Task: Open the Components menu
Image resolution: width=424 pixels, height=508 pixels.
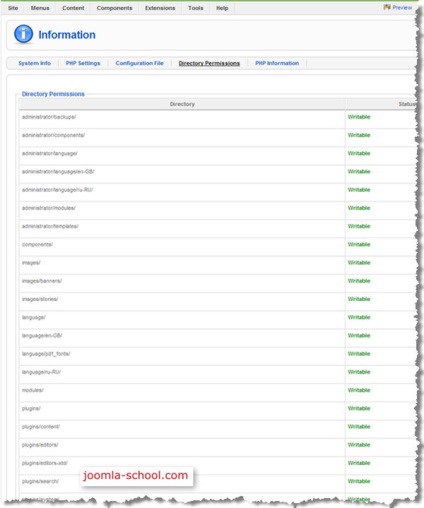Action: [114, 8]
